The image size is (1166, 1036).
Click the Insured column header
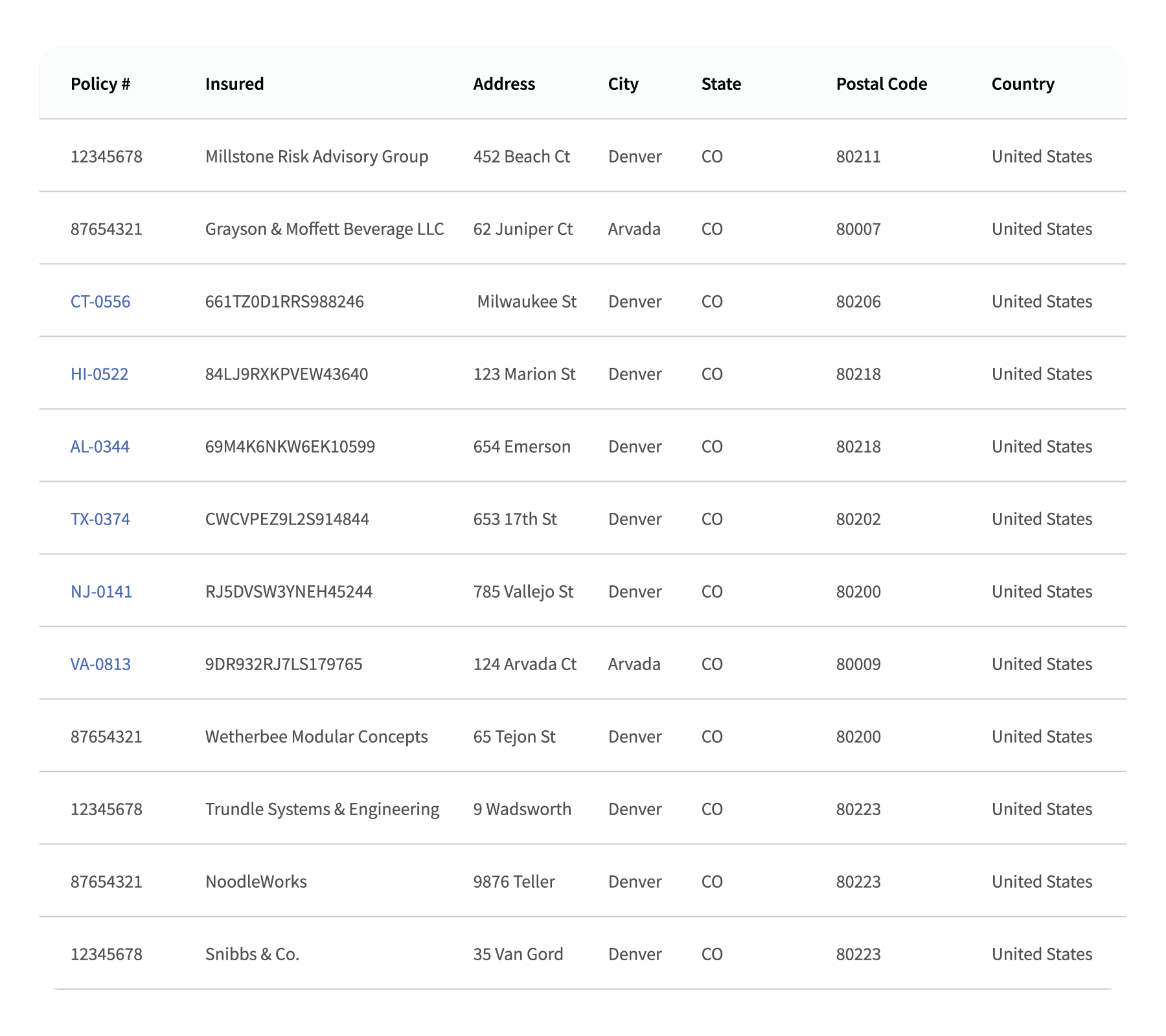pyautogui.click(x=234, y=84)
